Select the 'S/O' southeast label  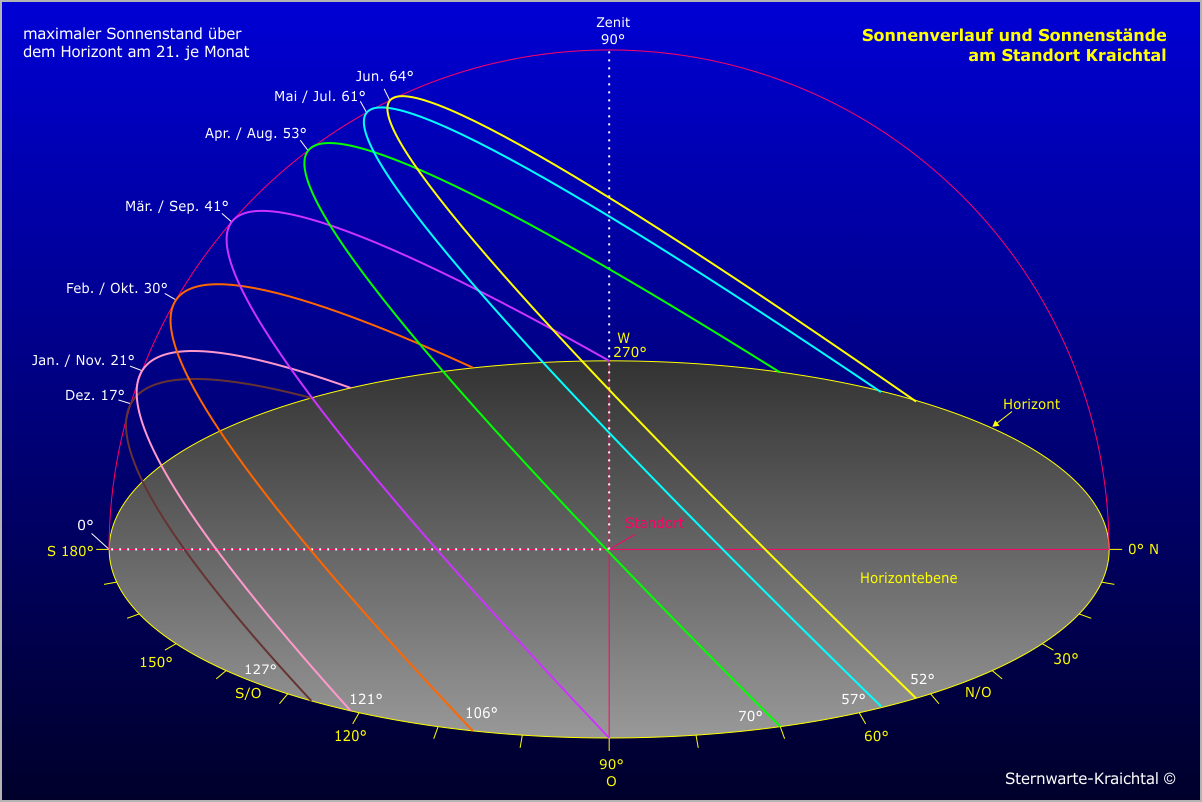[248, 693]
